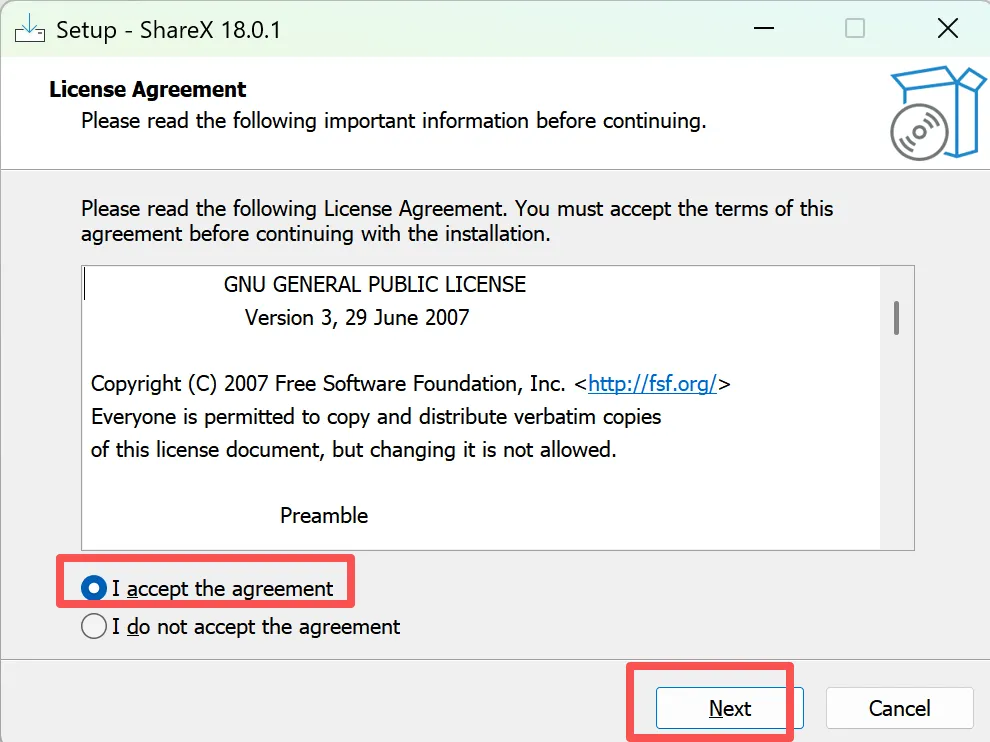Click the "Everyone is permitted to copy" line
Image resolution: width=990 pixels, height=742 pixels.
tap(376, 417)
